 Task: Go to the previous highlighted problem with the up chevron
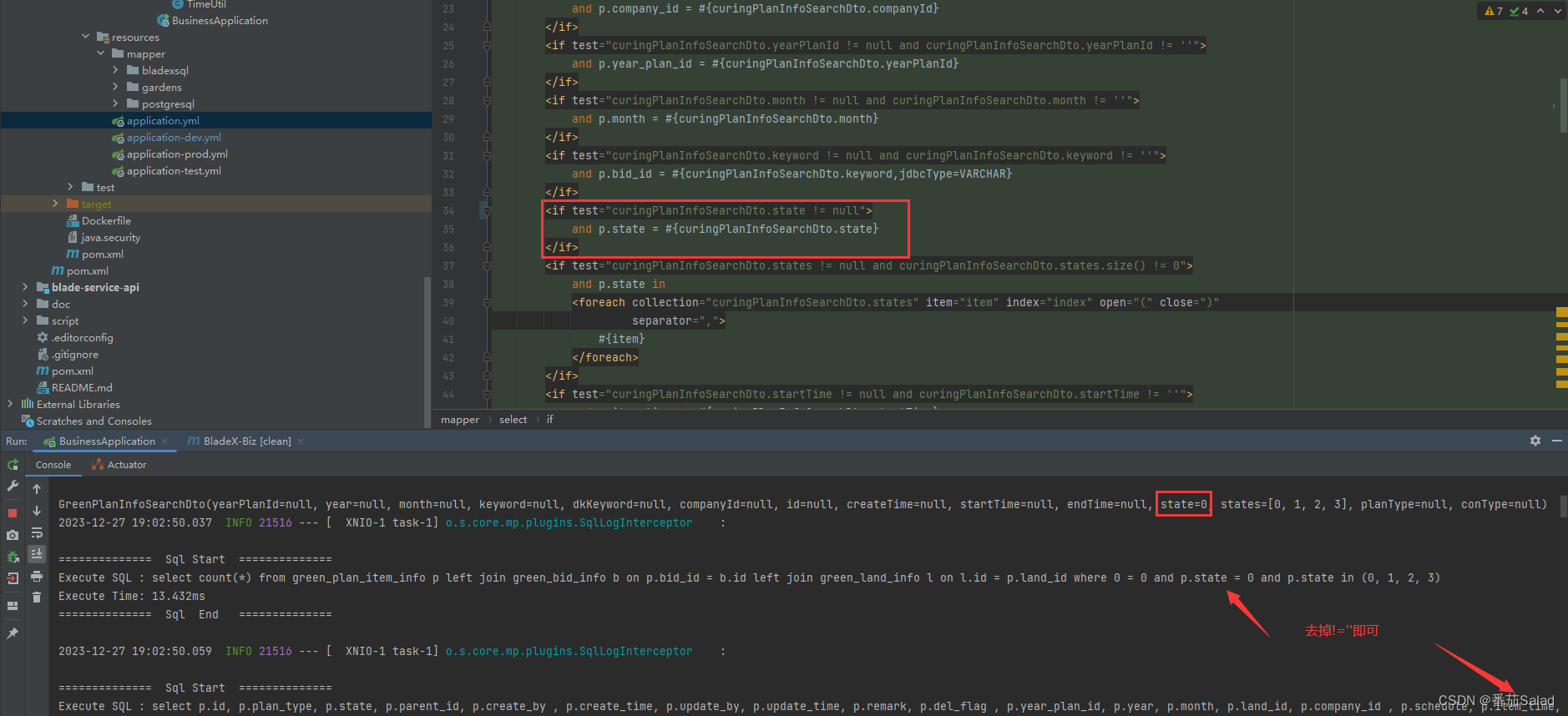1540,11
